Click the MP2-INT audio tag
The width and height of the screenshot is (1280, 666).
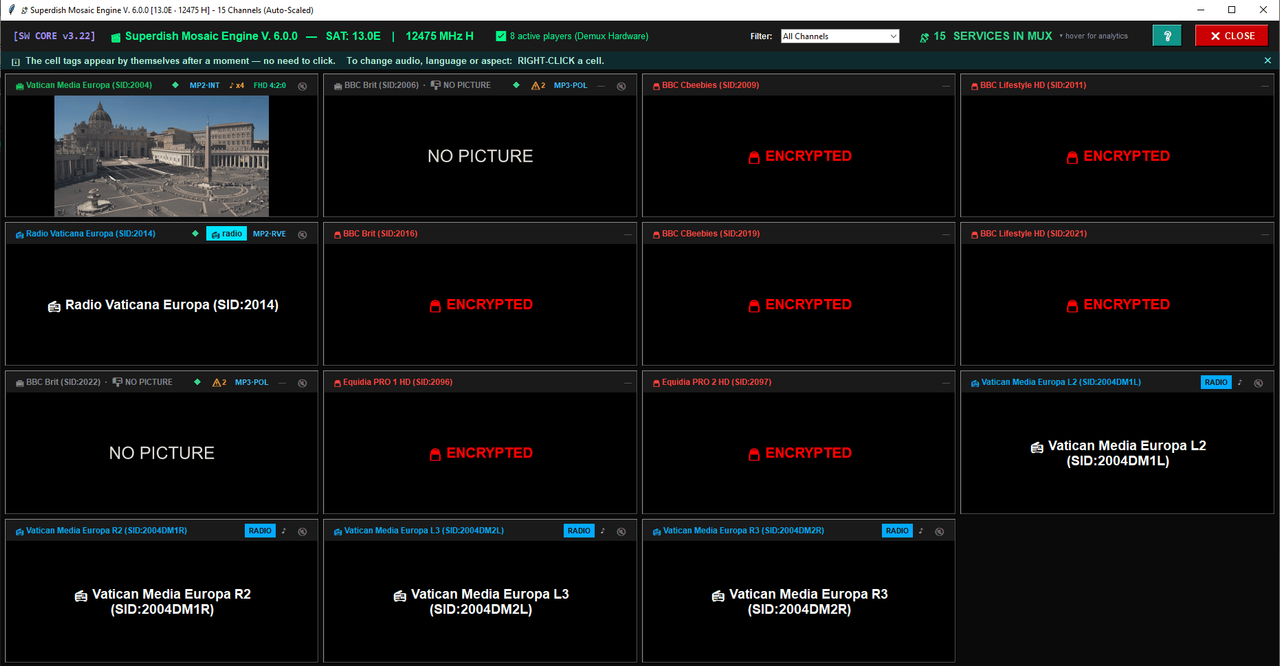205,86
